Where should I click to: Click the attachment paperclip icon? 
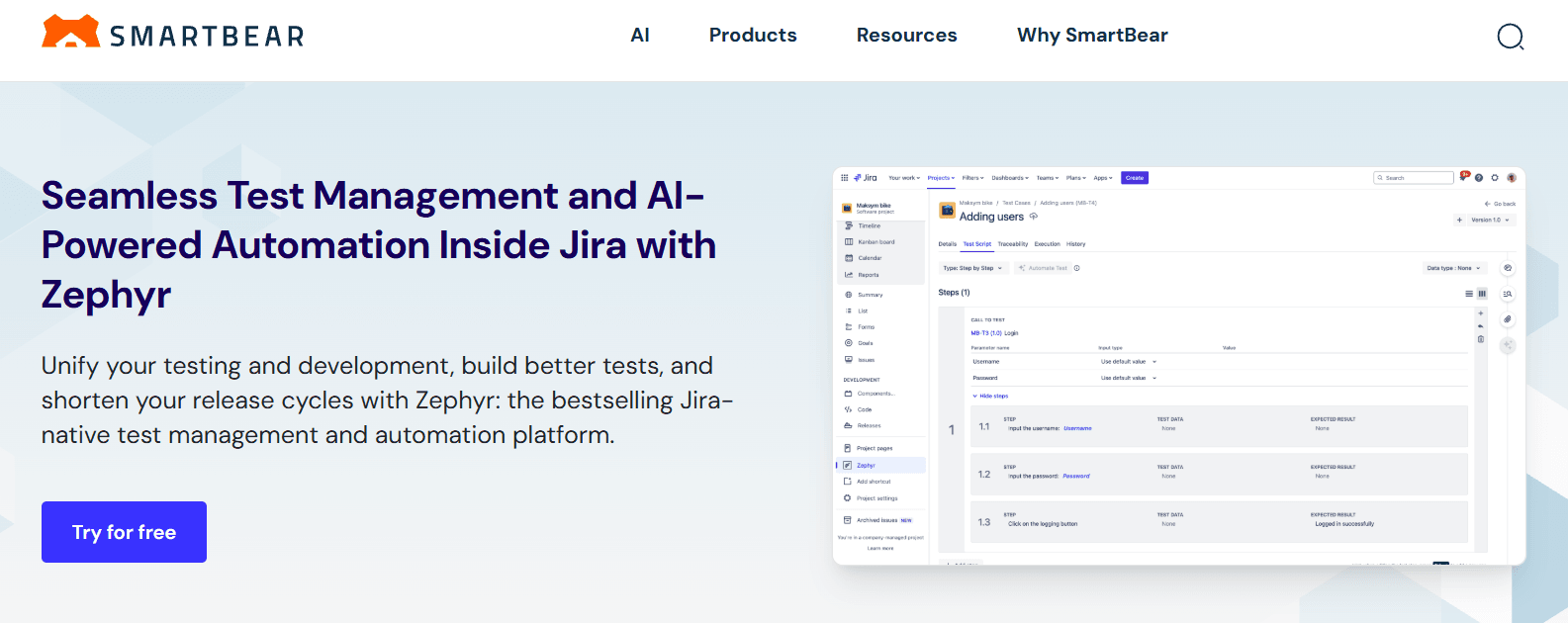(1508, 319)
